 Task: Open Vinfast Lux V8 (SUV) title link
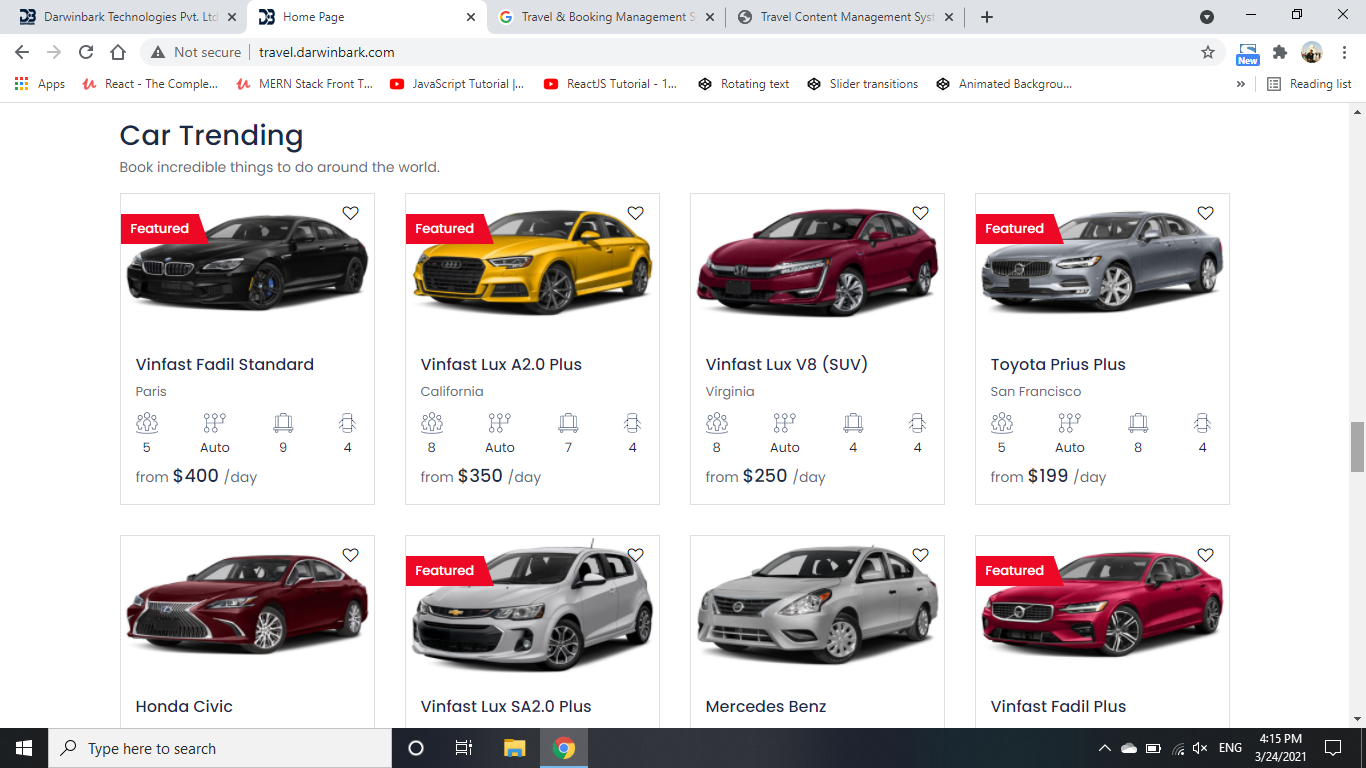click(x=786, y=364)
